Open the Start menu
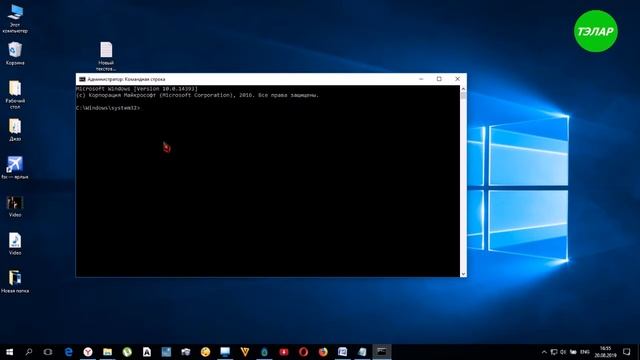This screenshot has width=640, height=360. coord(9,352)
